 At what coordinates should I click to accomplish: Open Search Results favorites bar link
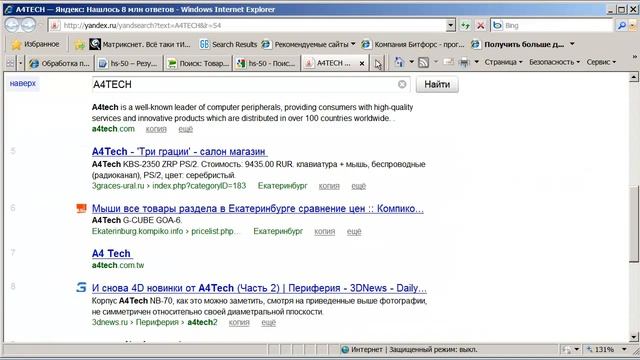click(228, 44)
